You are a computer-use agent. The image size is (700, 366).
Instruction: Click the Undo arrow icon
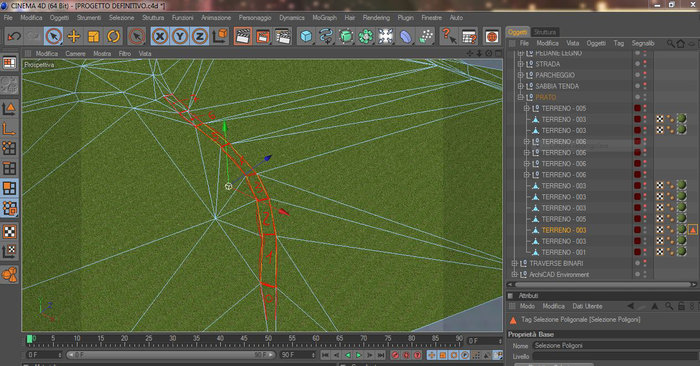(x=14, y=36)
